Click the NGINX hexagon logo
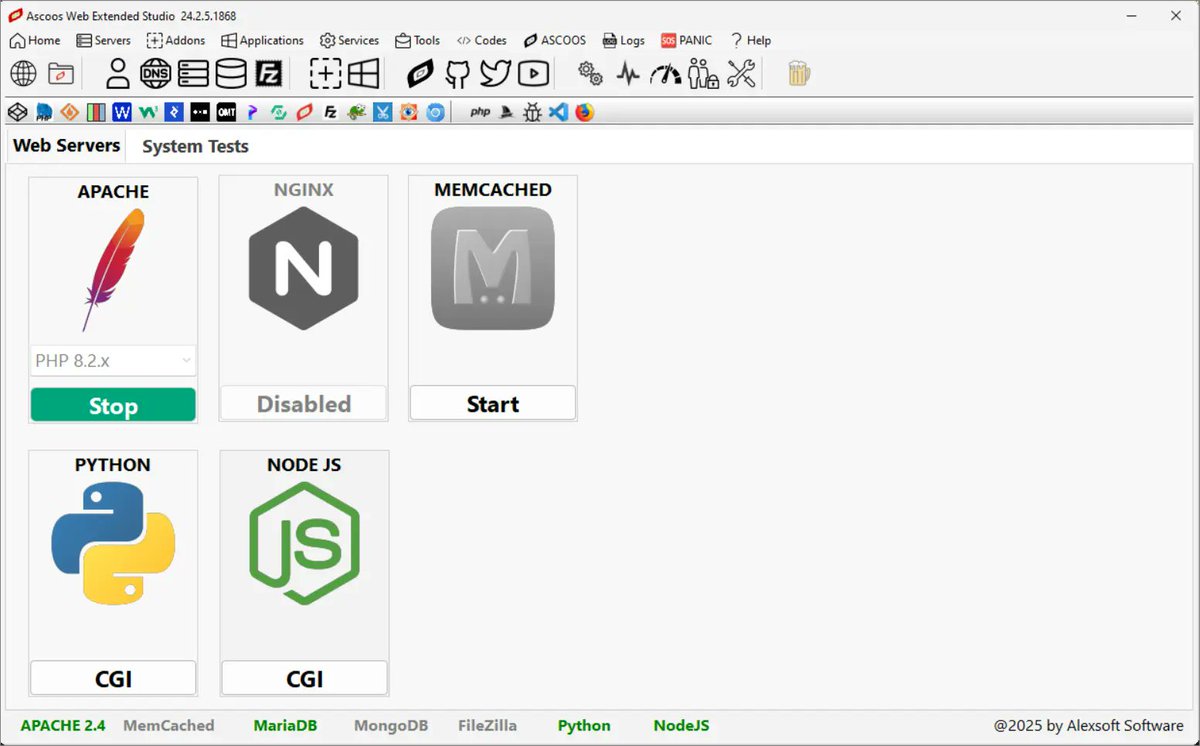Screen dimensions: 1200x746 (x=303, y=267)
